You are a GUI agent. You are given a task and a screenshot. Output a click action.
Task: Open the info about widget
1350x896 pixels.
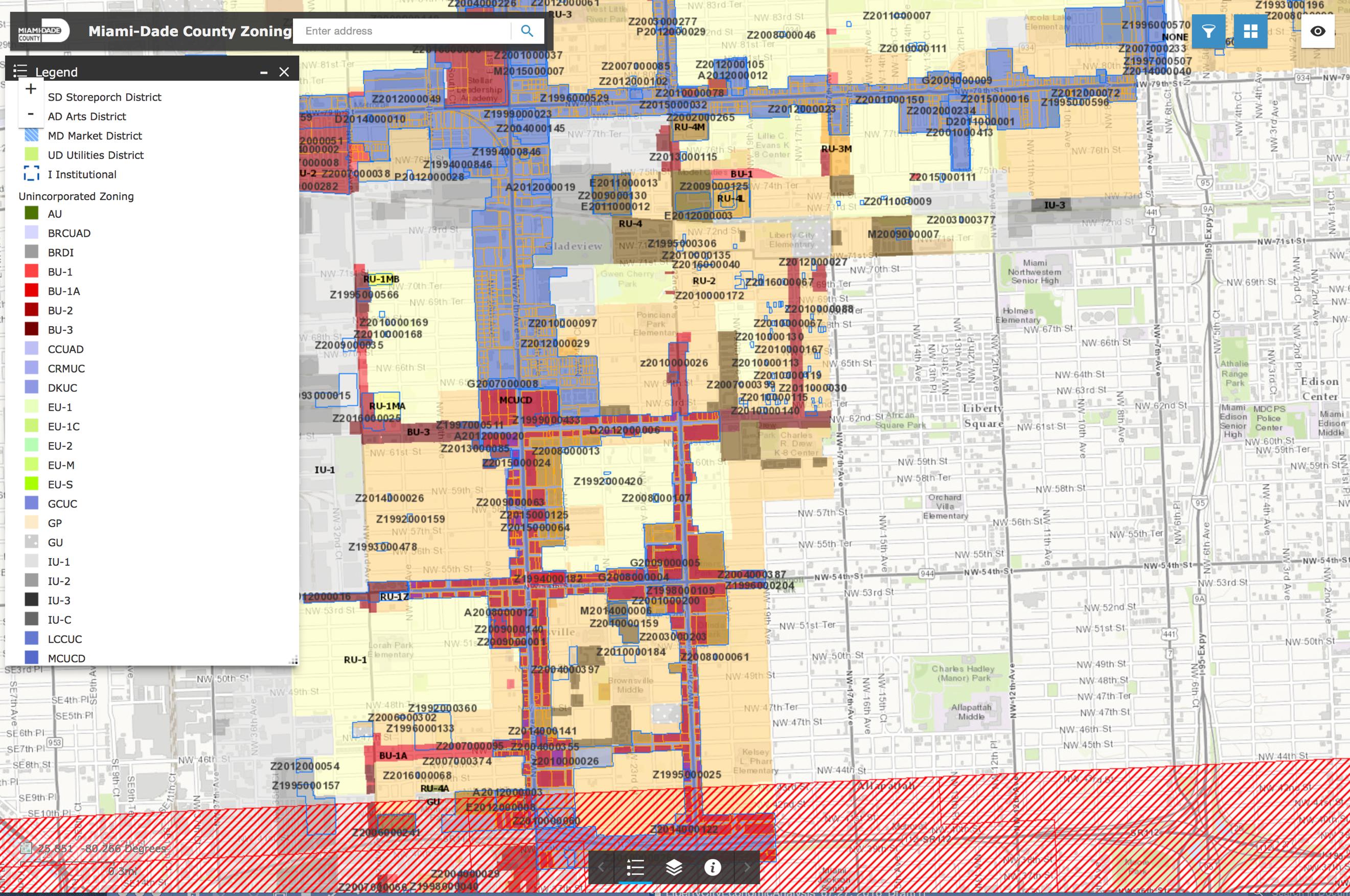click(x=713, y=867)
